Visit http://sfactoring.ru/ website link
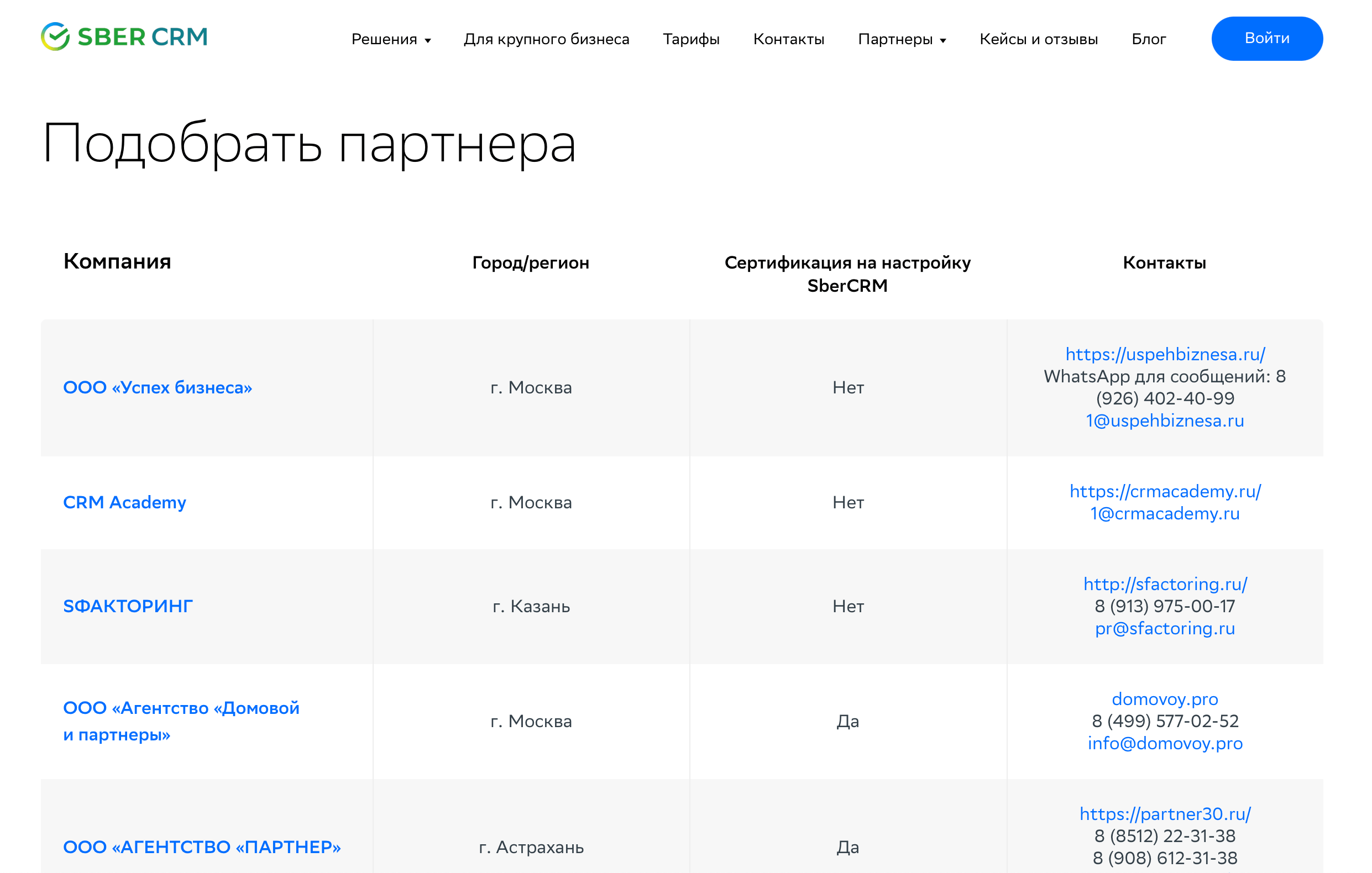This screenshot has height=873, width=1372. pyautogui.click(x=1165, y=584)
